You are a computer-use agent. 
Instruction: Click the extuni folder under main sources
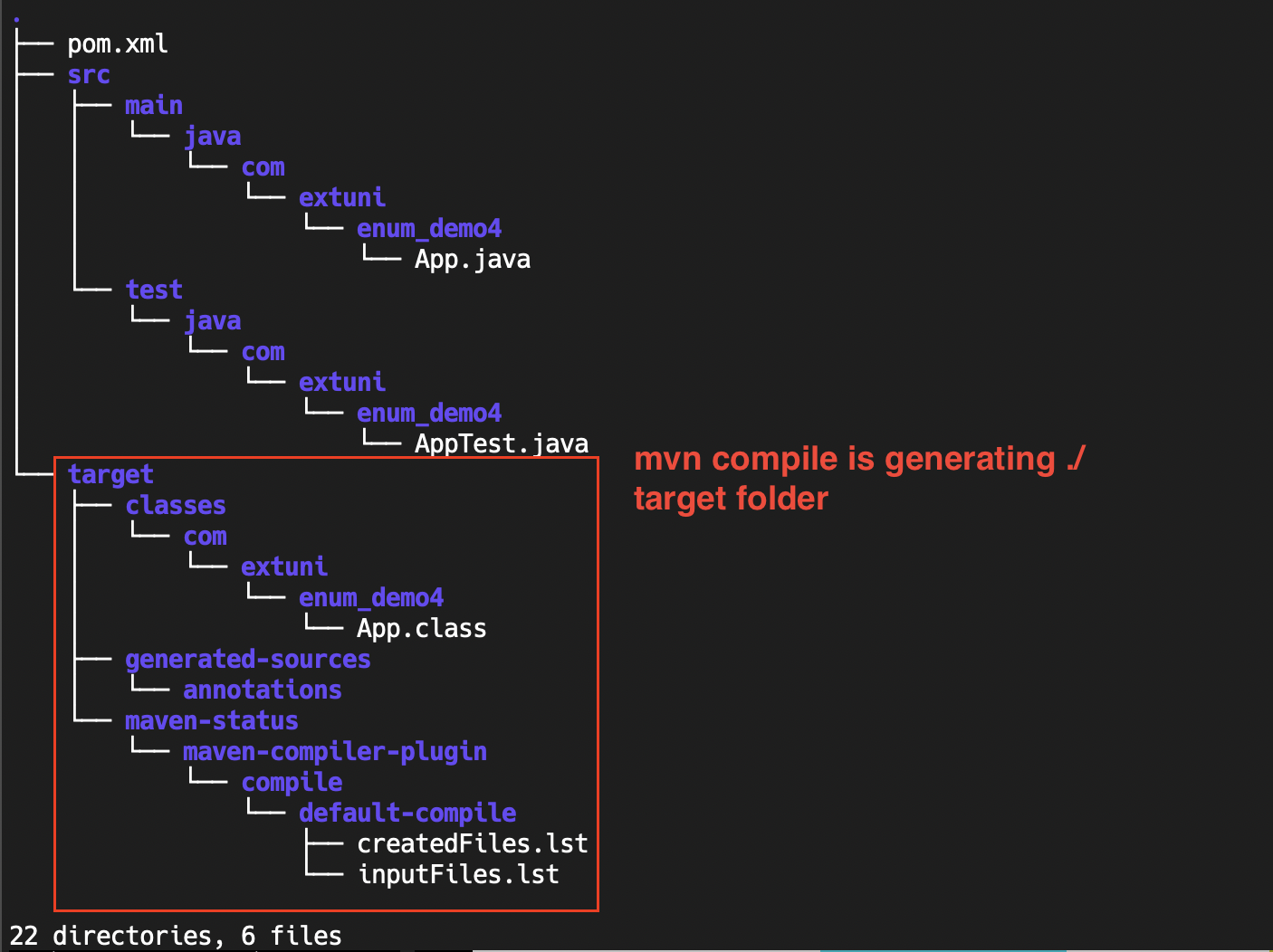click(341, 197)
